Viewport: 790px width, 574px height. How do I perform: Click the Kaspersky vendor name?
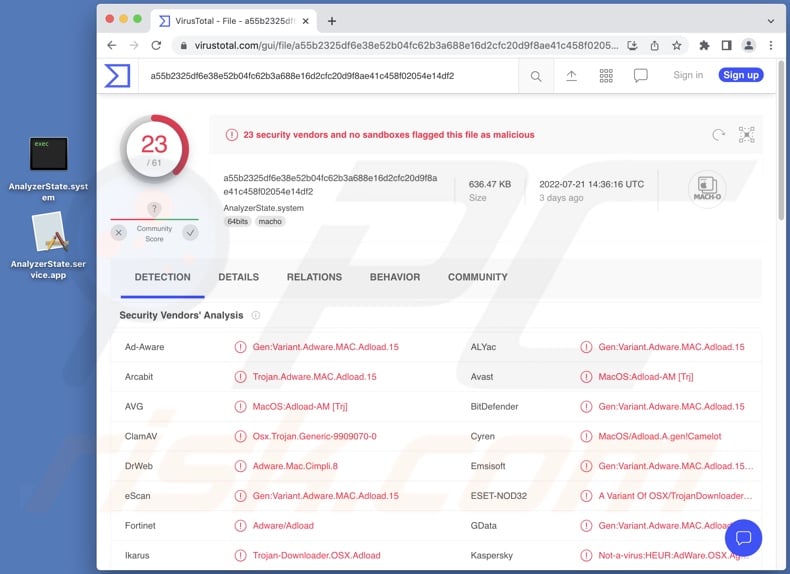point(491,555)
